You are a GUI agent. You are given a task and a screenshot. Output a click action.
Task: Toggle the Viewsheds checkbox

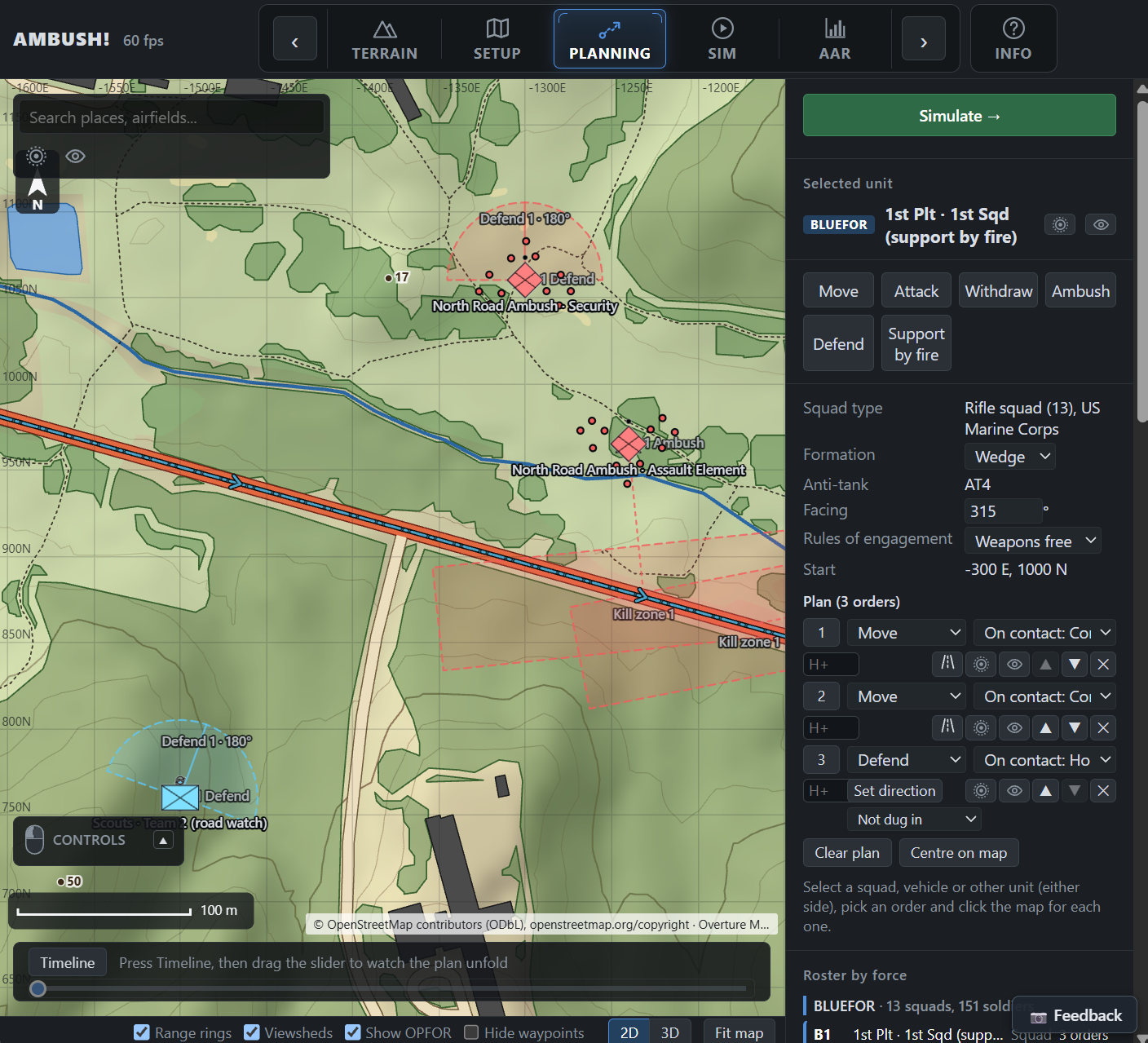click(252, 1032)
